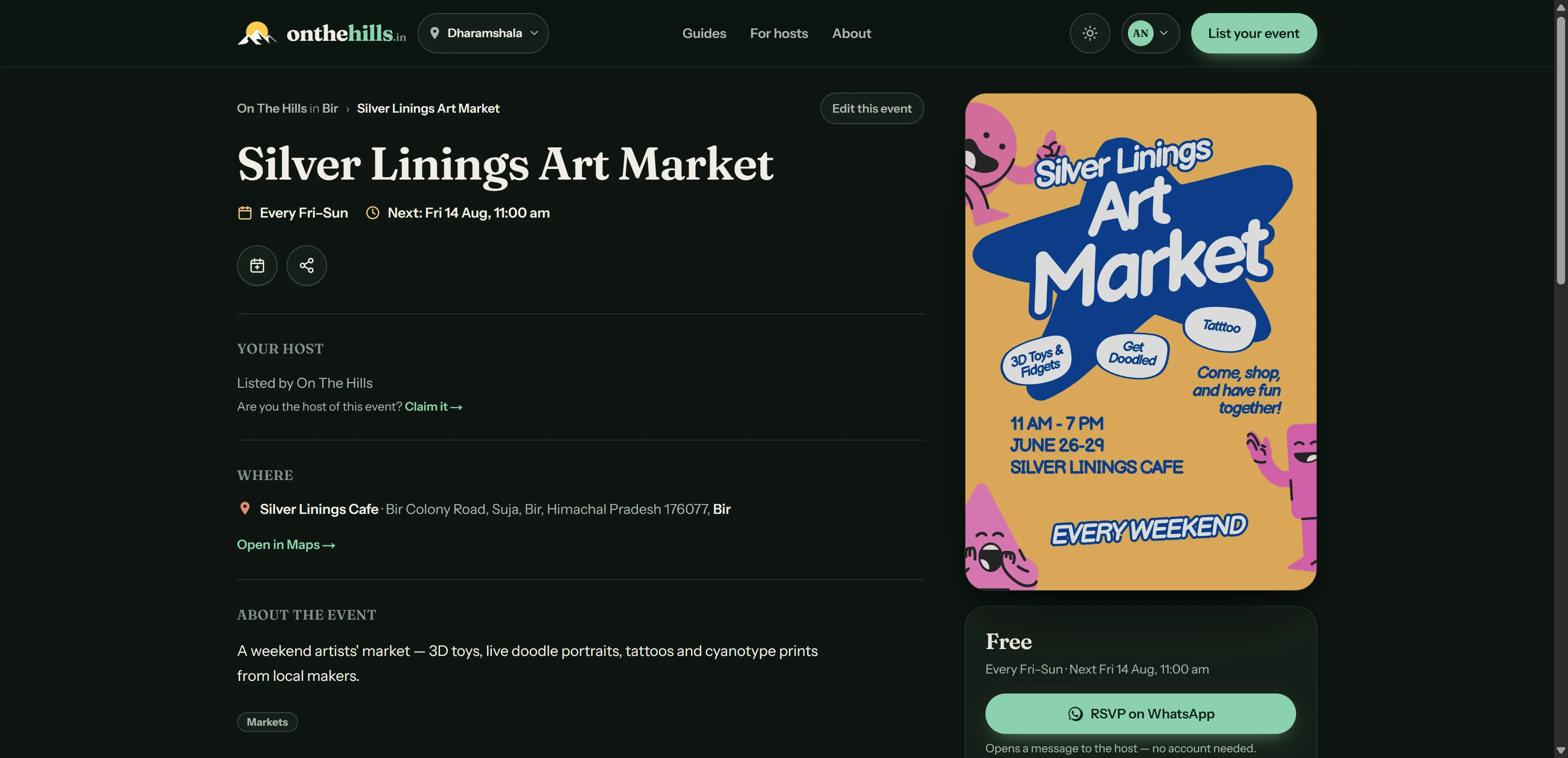Follow the Open in Maps link

(x=286, y=545)
